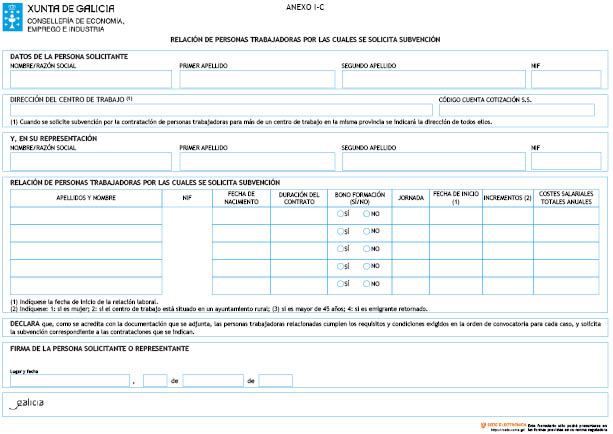Focus the applicant NIF field
This screenshot has width=613, height=434.
pos(565,79)
